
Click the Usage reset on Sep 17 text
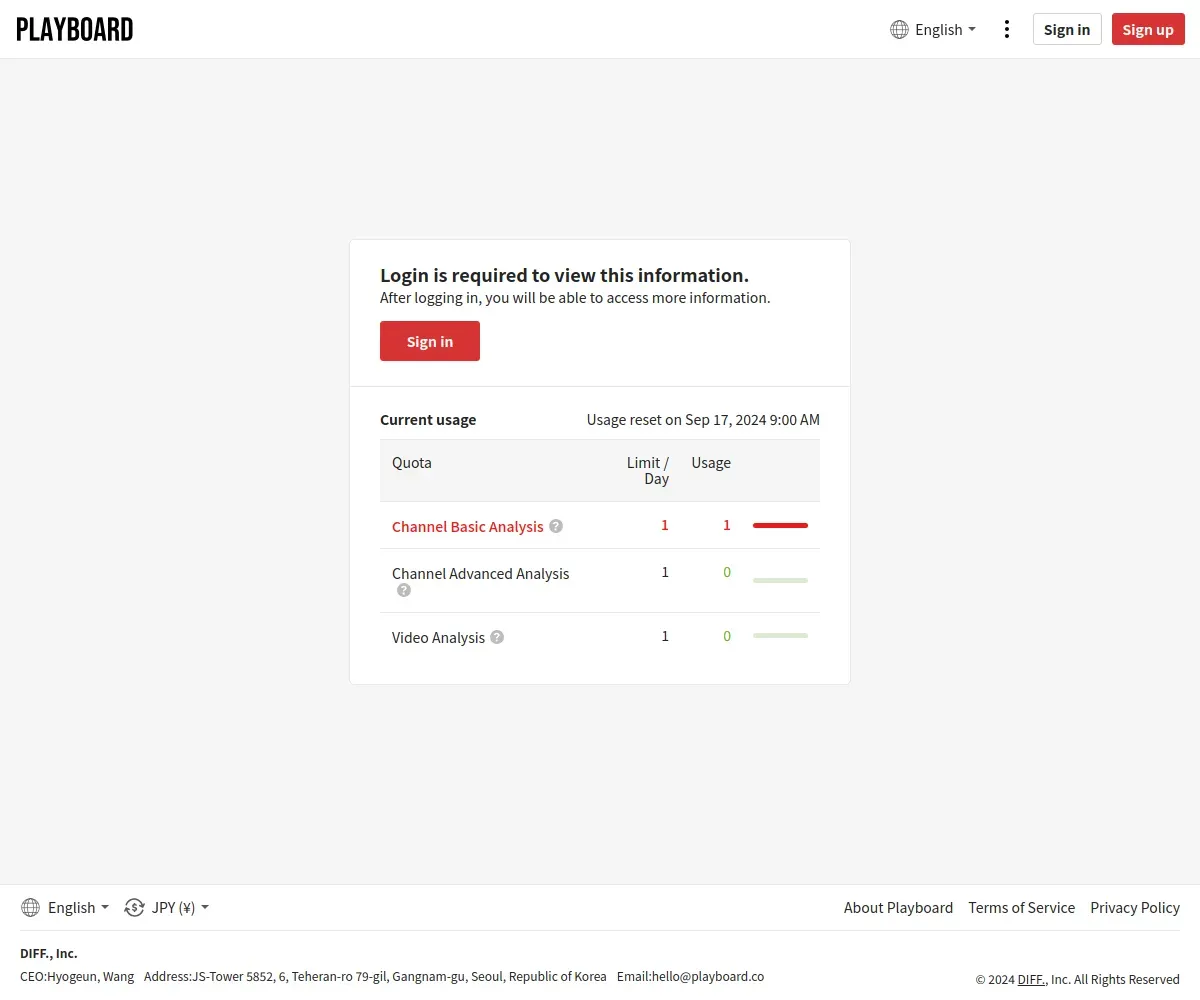point(703,420)
